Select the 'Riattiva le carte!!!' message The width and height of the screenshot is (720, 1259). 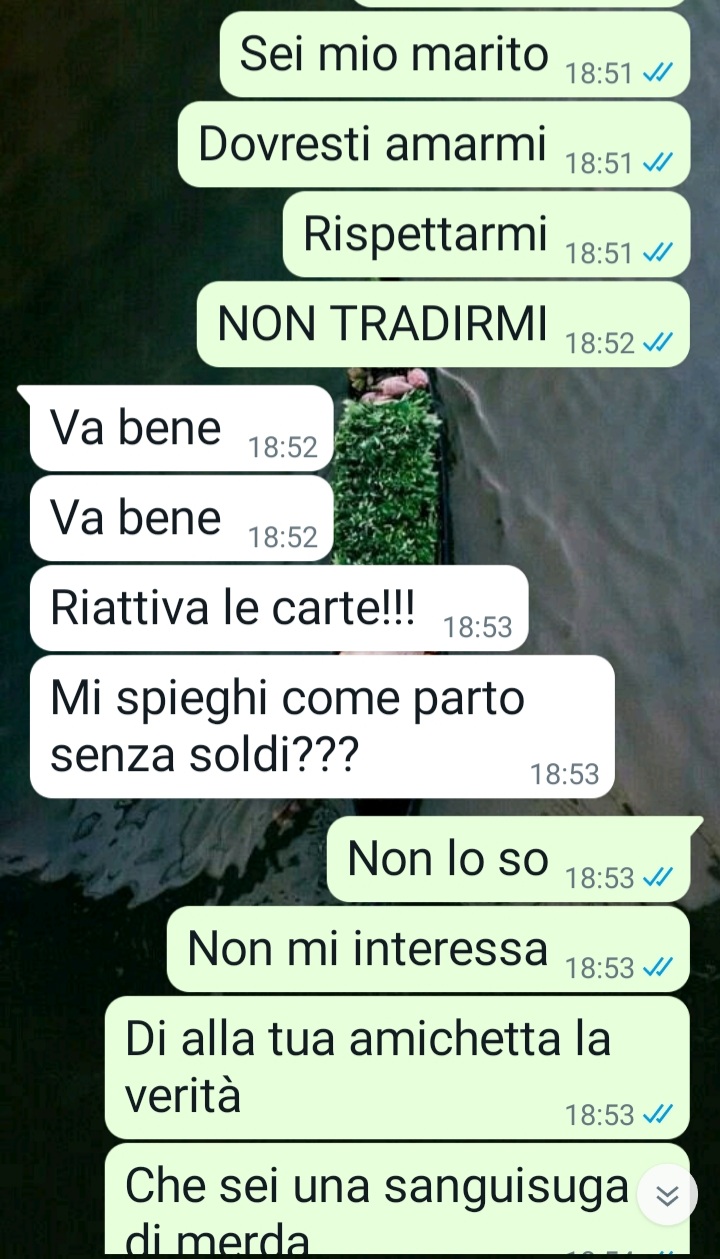click(279, 608)
